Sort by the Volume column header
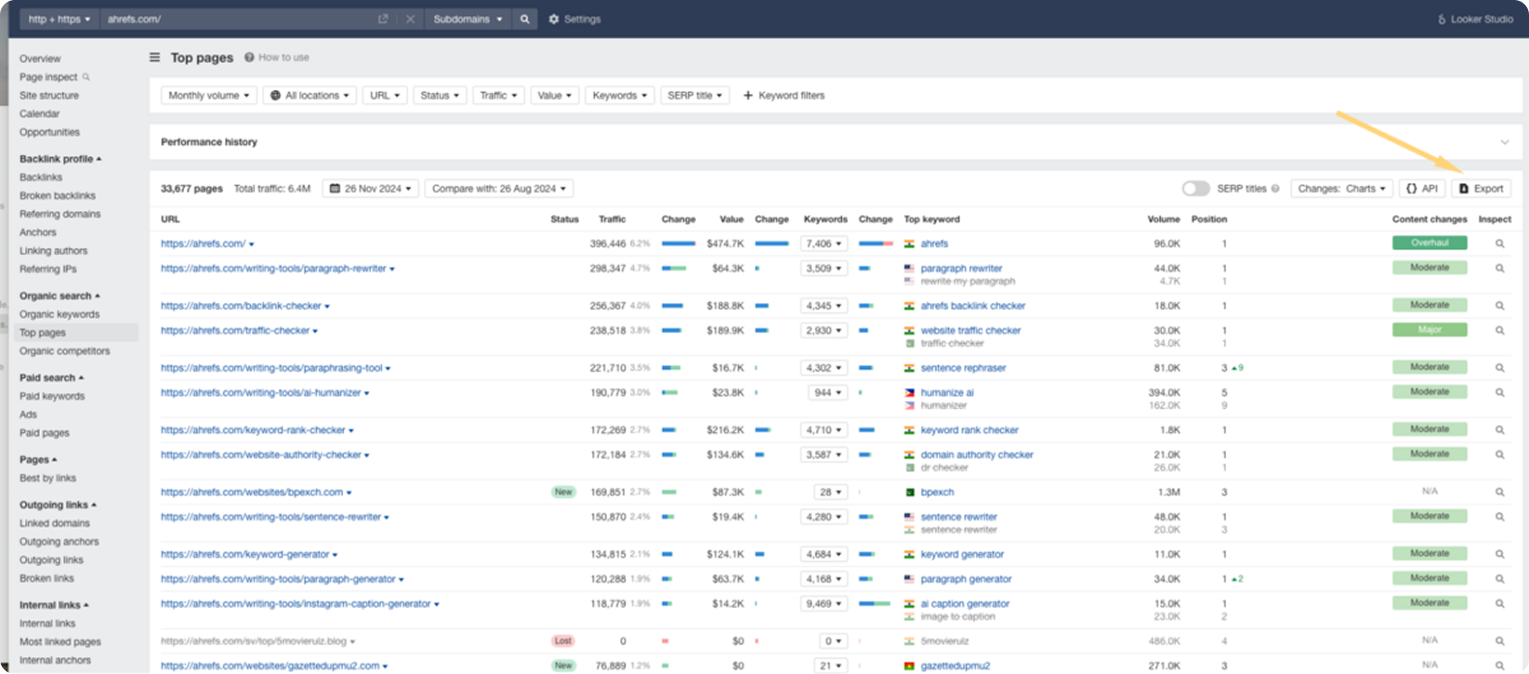 pyautogui.click(x=1164, y=219)
